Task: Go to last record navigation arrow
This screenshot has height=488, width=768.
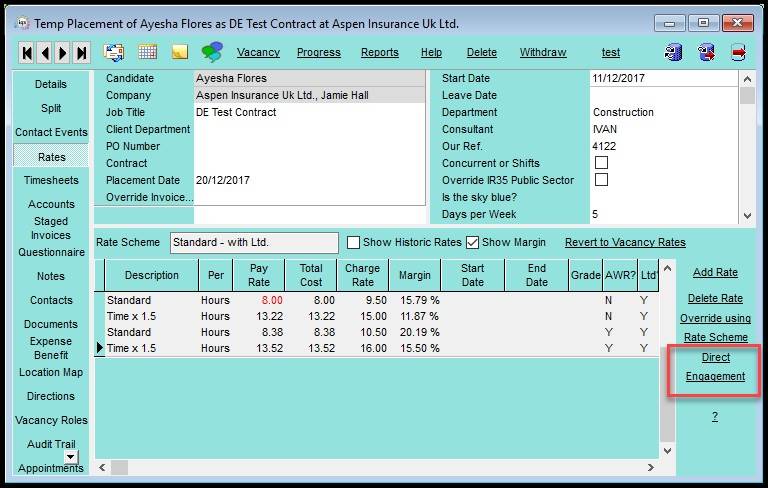Action: (81, 52)
